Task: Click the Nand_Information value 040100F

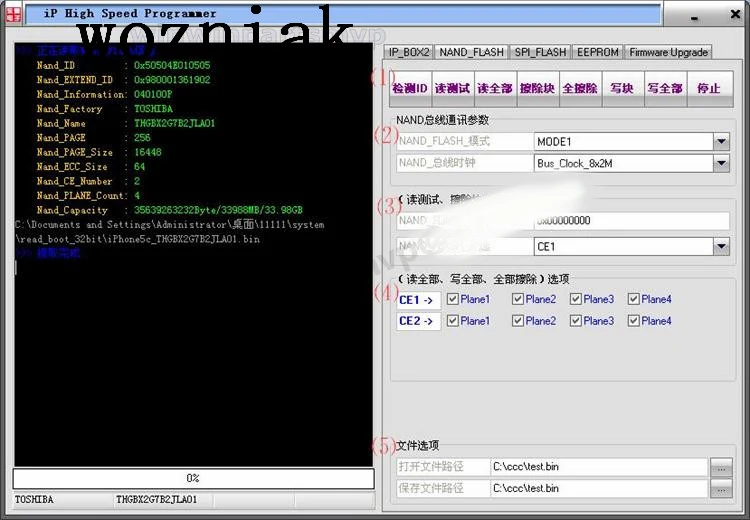Action: coord(153,94)
